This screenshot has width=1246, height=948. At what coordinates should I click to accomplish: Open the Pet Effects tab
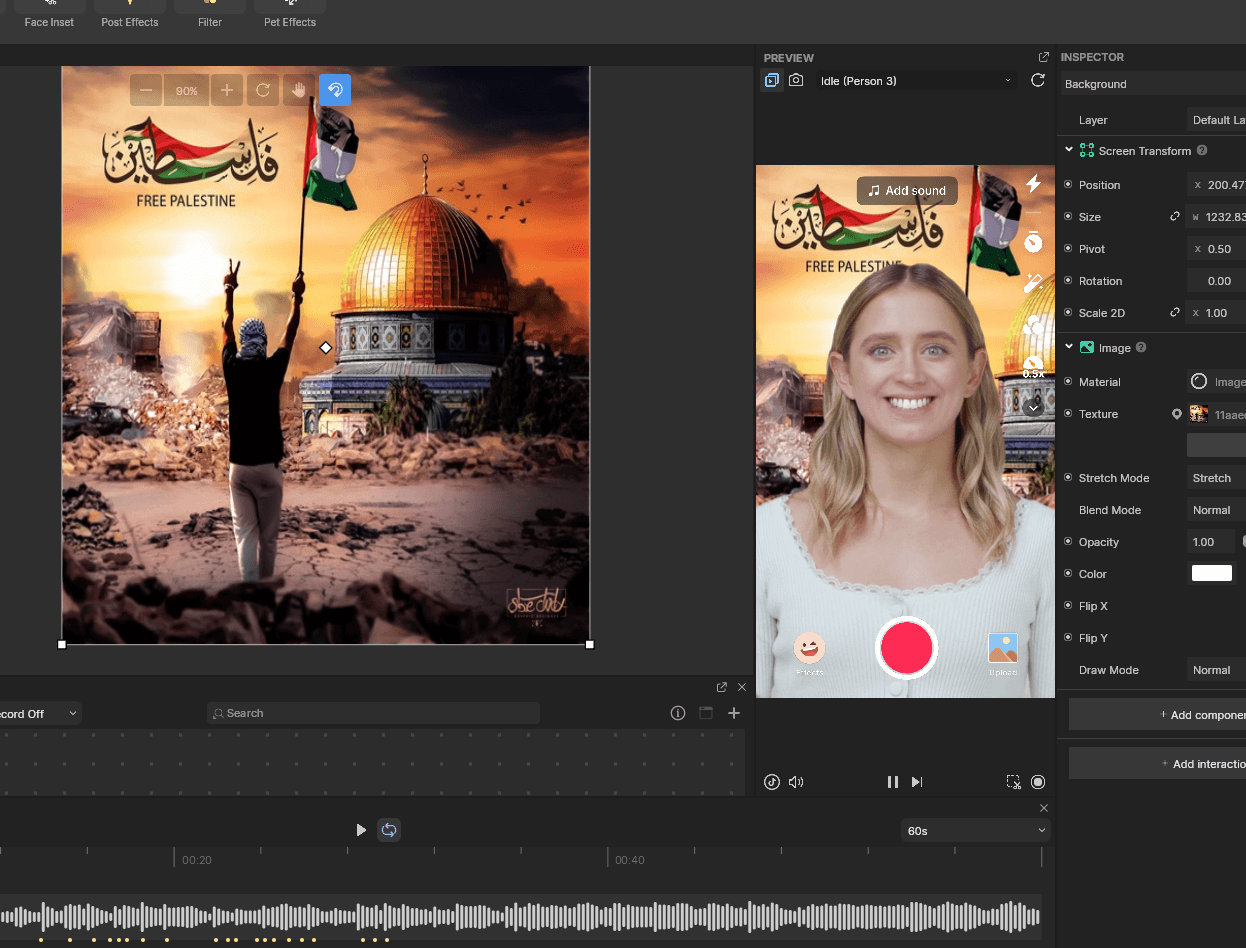[x=290, y=15]
